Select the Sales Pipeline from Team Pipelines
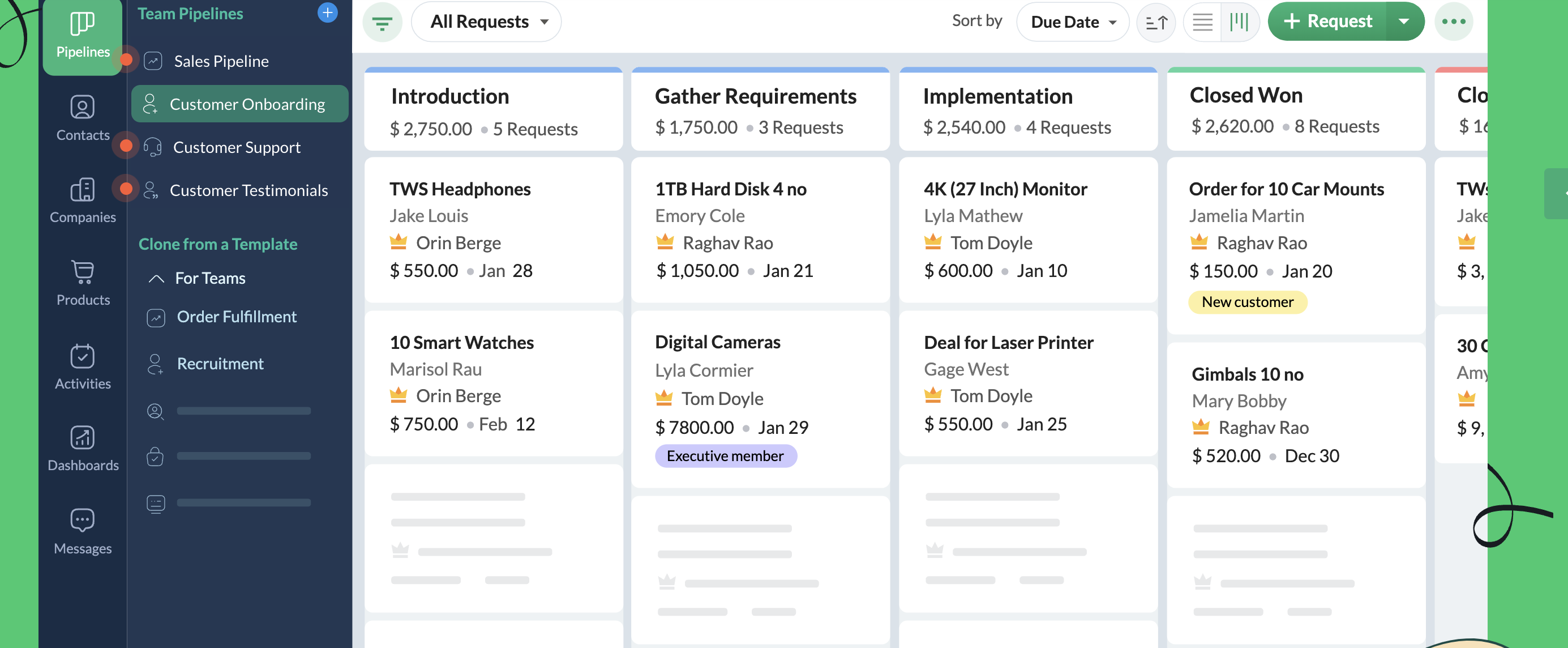This screenshot has width=1568, height=648. point(221,61)
